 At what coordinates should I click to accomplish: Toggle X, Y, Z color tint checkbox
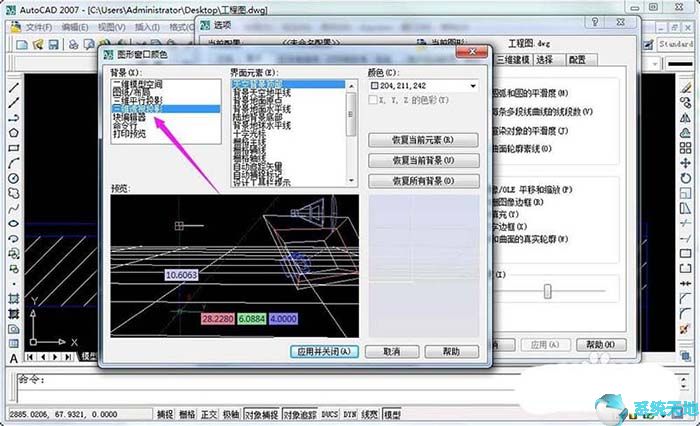coord(373,100)
